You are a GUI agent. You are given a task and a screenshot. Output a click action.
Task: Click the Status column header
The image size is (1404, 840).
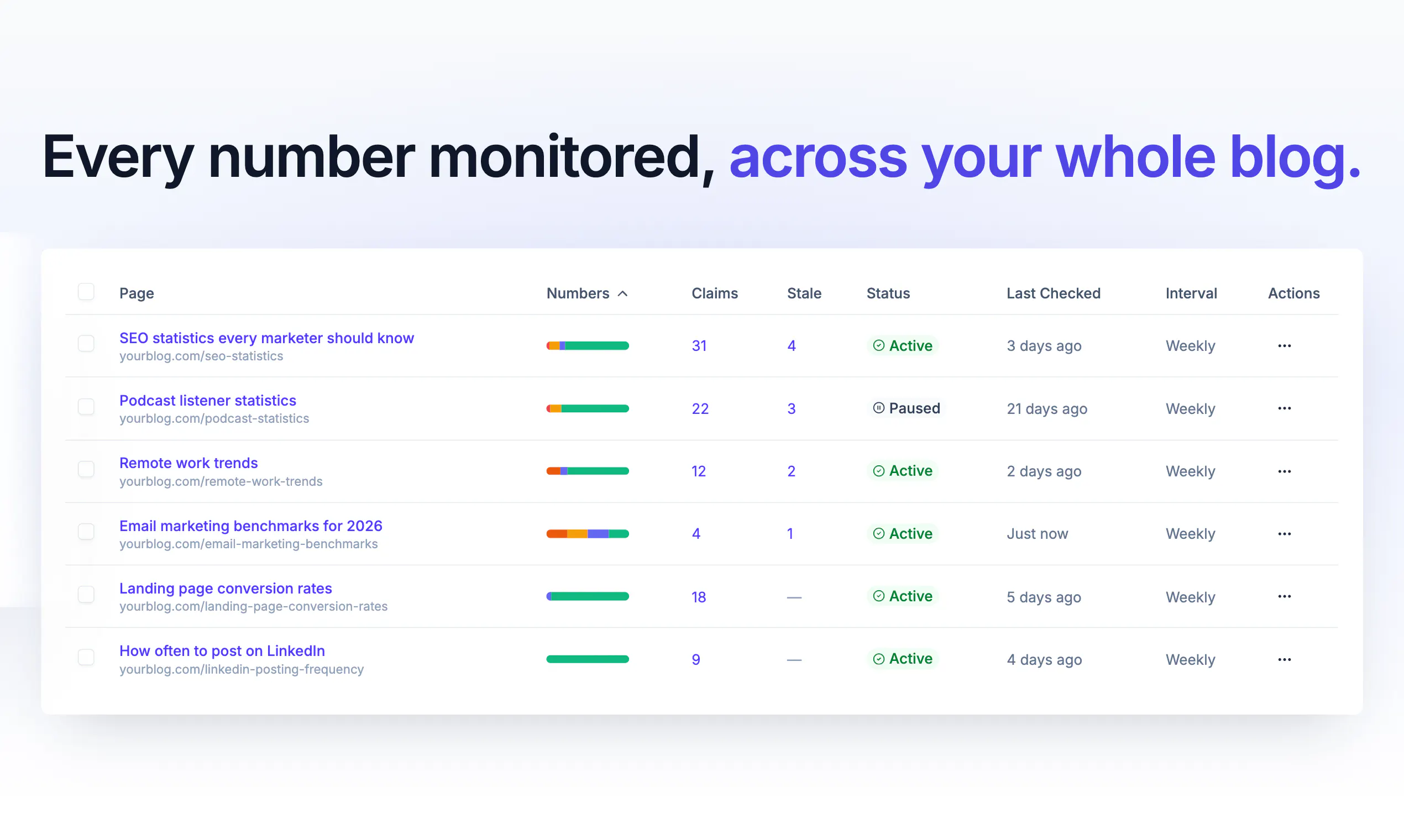click(x=888, y=293)
